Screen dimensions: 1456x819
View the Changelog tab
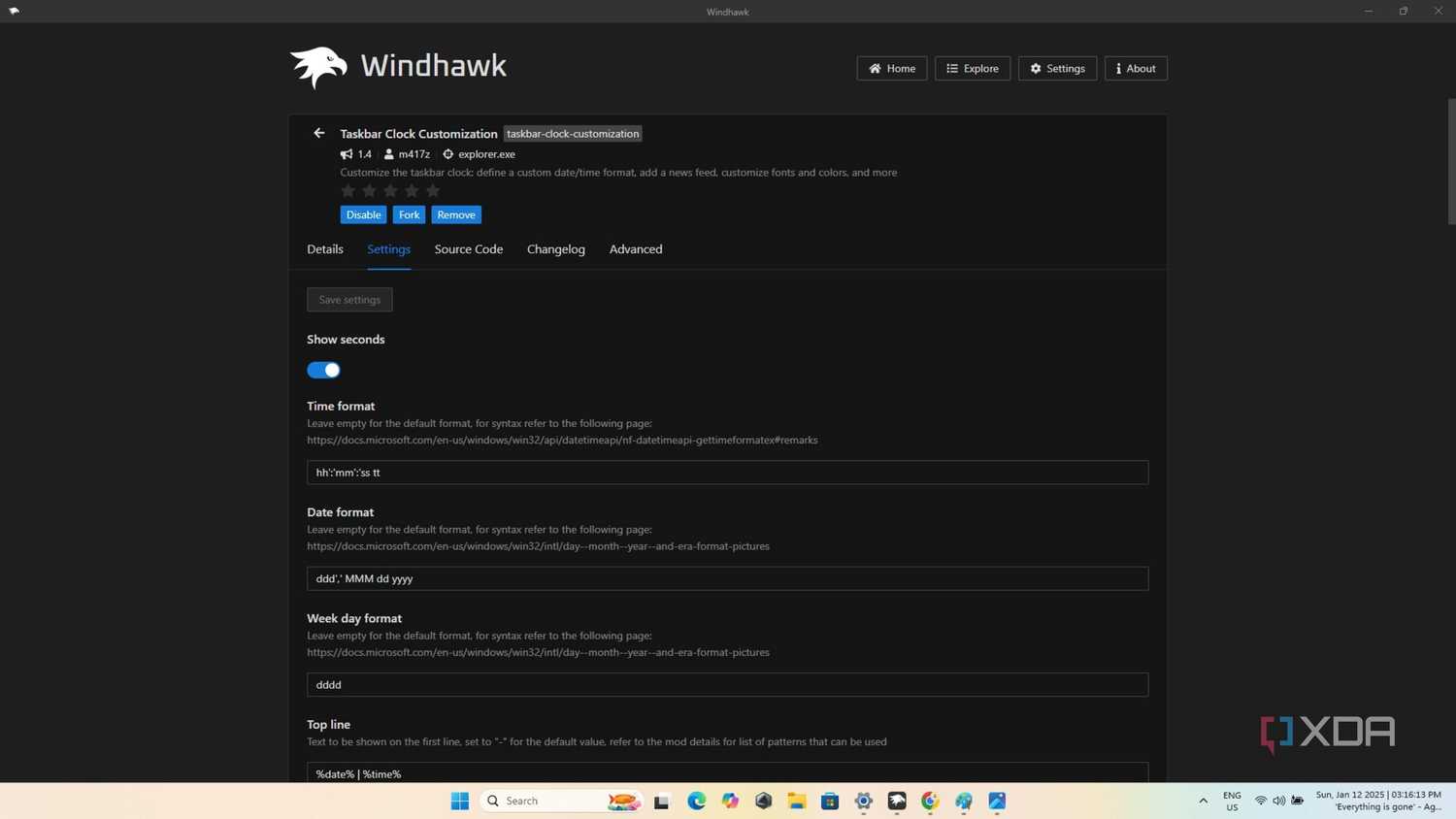[556, 249]
